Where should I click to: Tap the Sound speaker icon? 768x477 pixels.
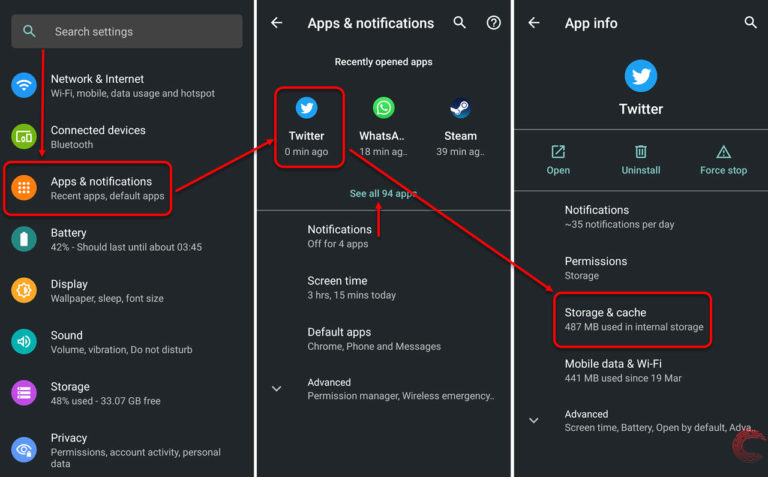click(x=24, y=341)
